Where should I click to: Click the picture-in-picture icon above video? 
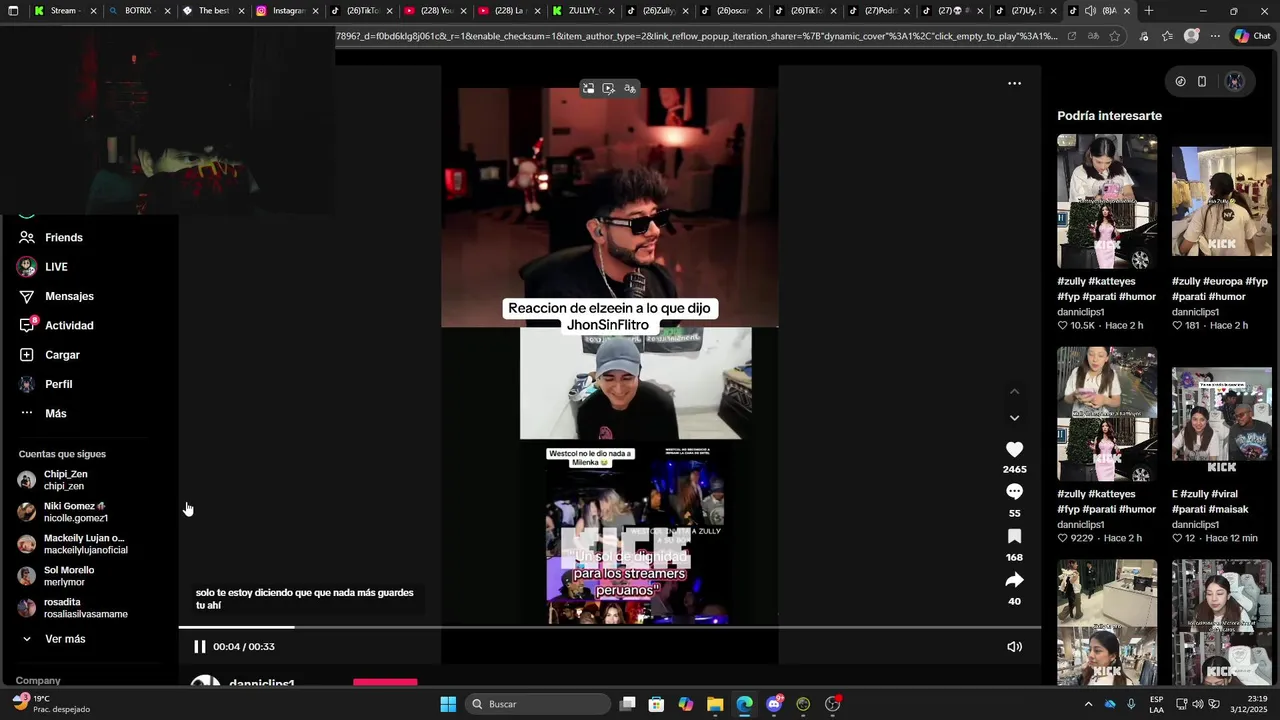tap(588, 89)
